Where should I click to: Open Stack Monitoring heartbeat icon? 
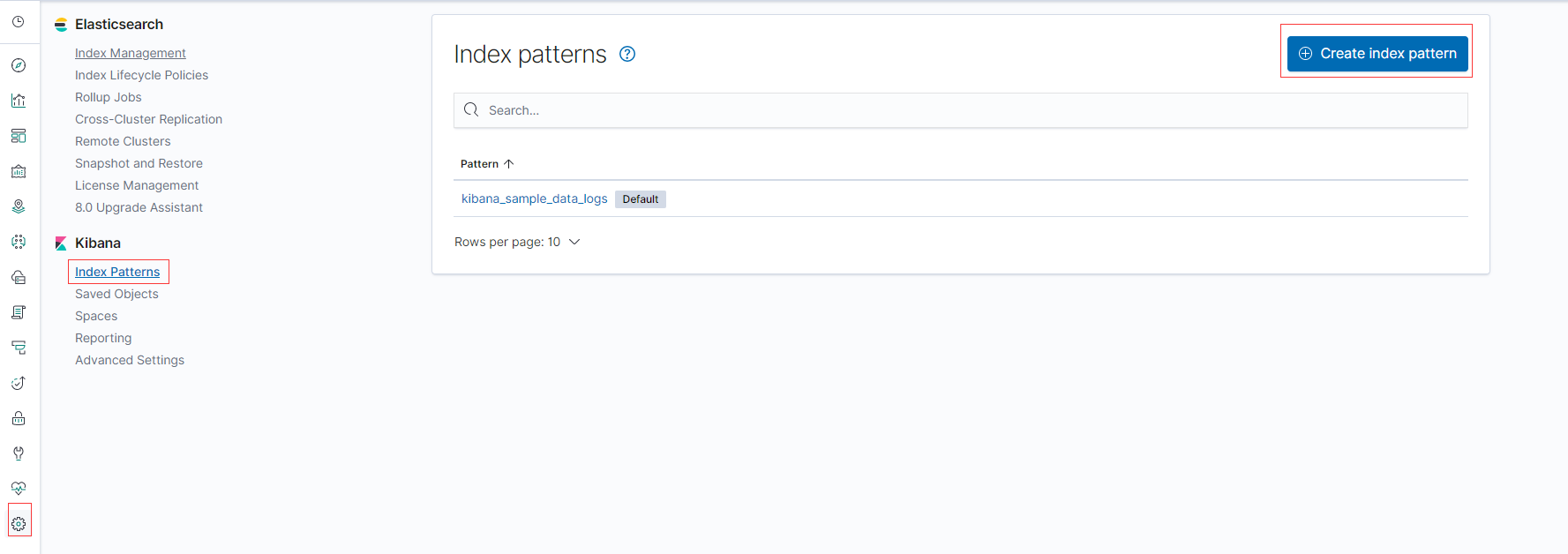tap(19, 489)
